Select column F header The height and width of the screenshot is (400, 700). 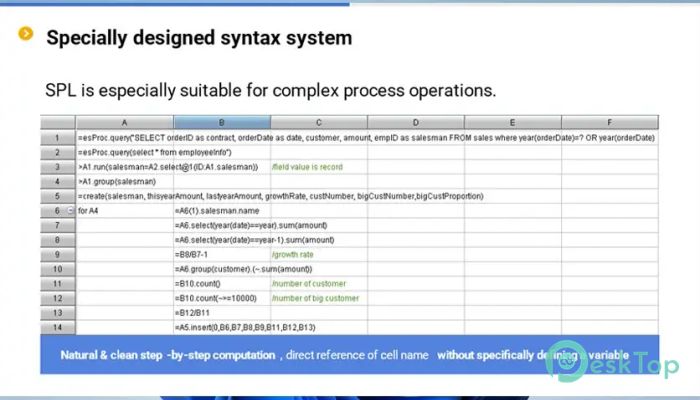click(x=610, y=122)
